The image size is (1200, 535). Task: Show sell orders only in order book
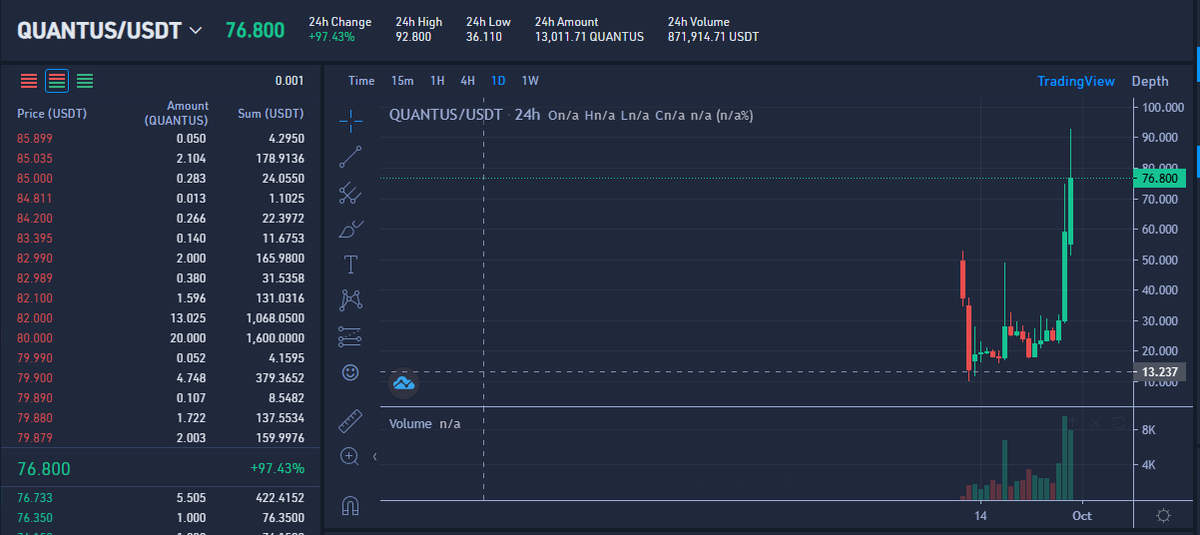tap(29, 80)
